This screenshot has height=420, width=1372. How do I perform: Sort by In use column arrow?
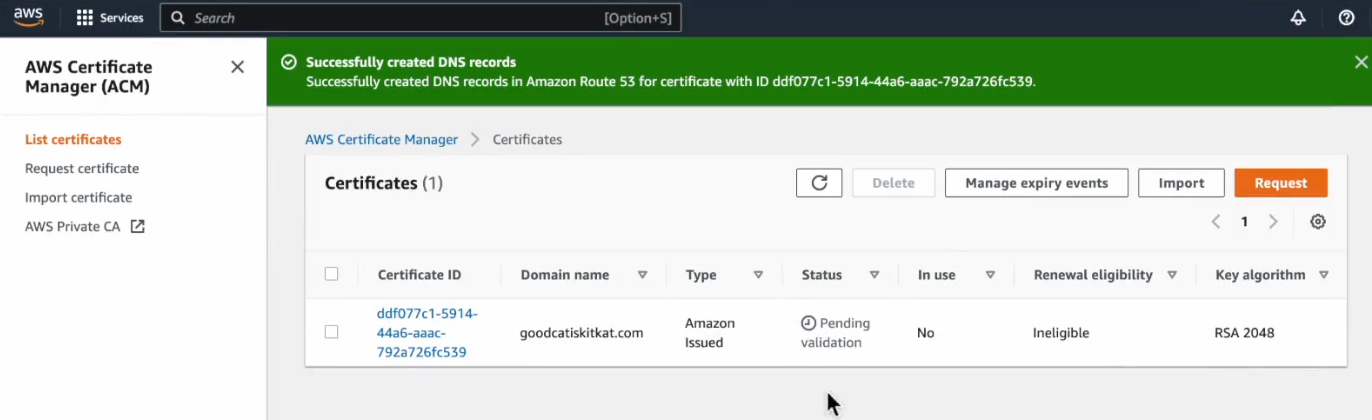pyautogui.click(x=990, y=275)
